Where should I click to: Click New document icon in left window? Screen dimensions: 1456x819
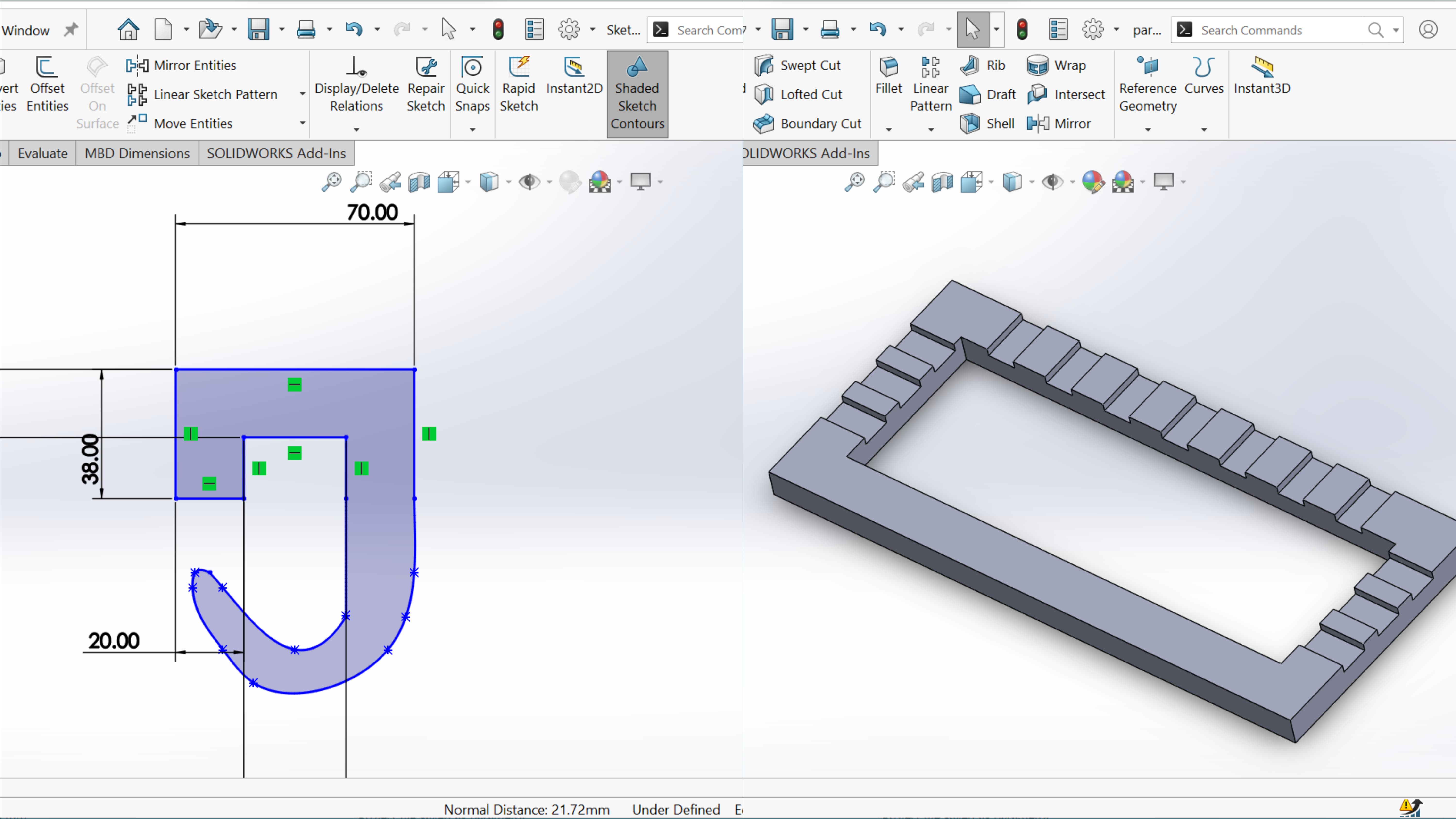click(163, 29)
